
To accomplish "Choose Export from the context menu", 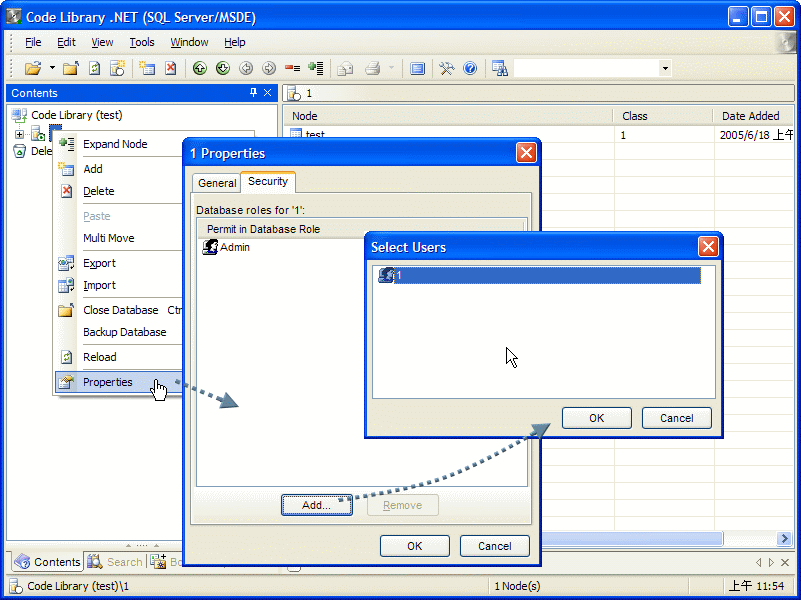I will pos(119,263).
